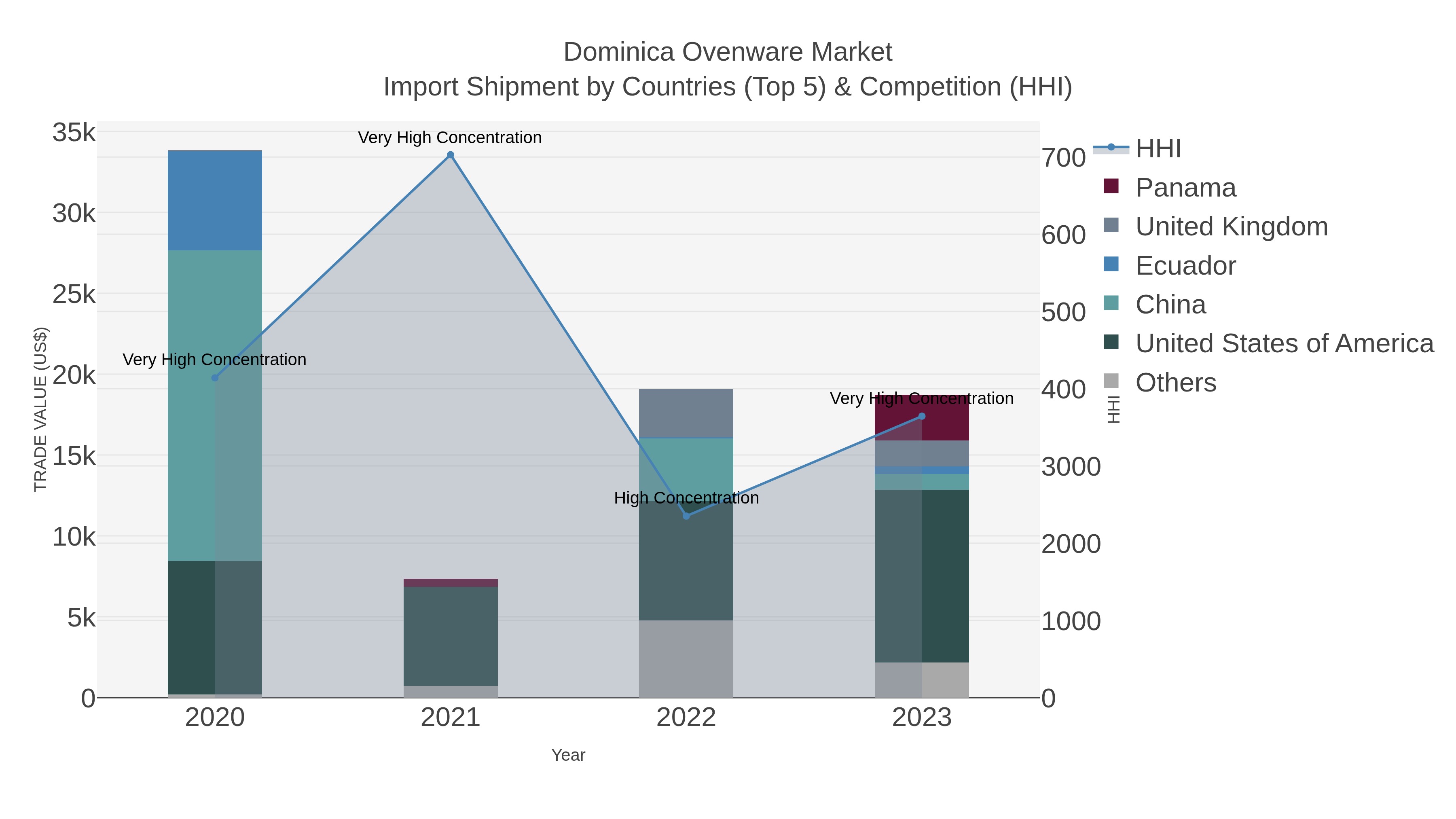Viewport: 1456px width, 819px height.
Task: Click the 'Very High Concentration' annotation above 2021
Action: point(450,138)
